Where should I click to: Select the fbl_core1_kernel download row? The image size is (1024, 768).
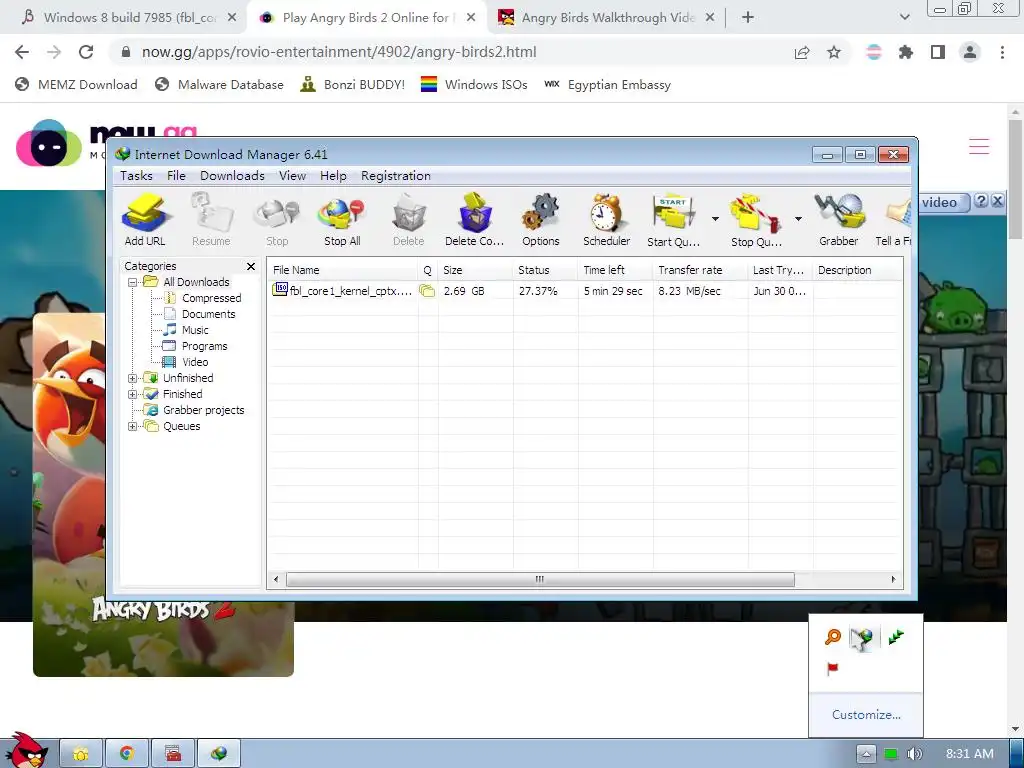584,291
